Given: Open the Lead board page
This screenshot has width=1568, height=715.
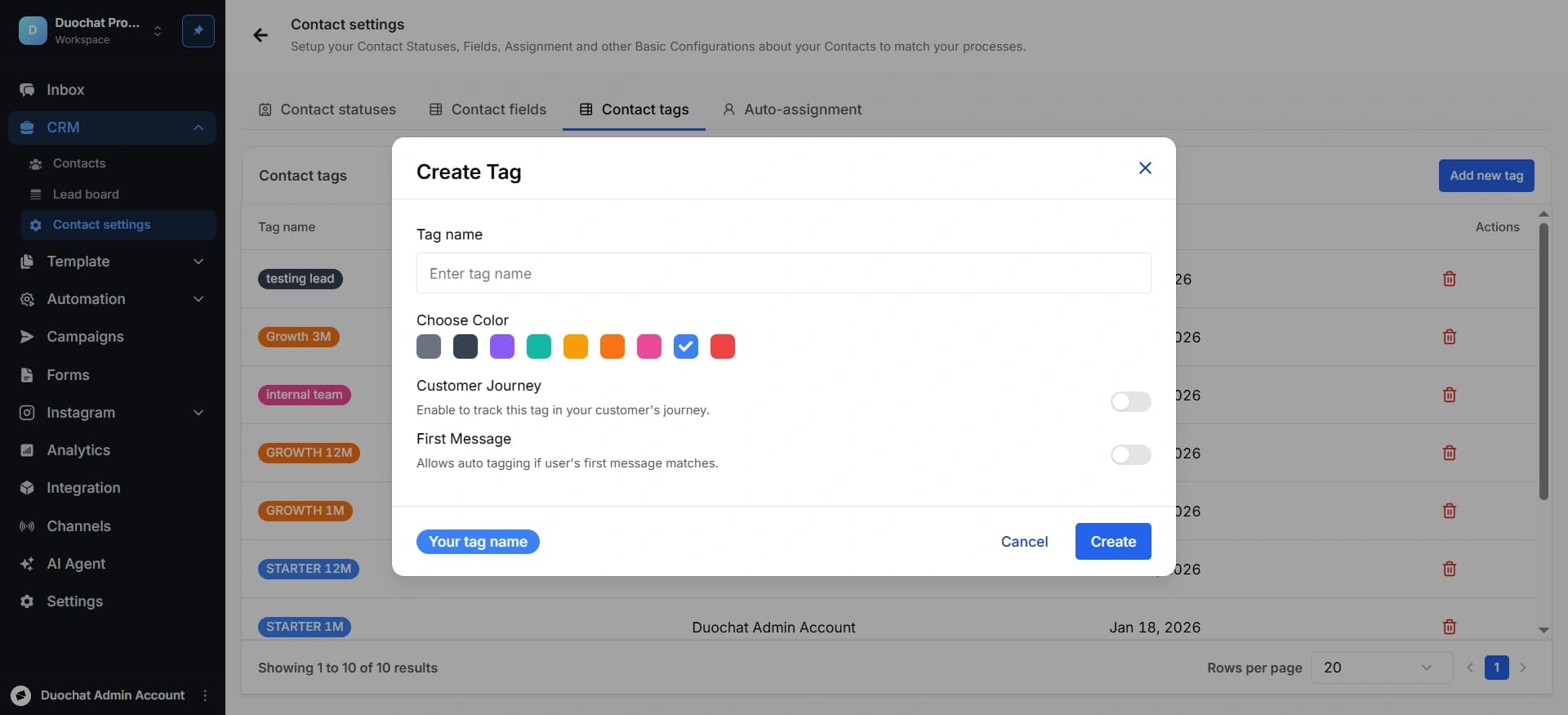Looking at the screenshot, I should [86, 194].
